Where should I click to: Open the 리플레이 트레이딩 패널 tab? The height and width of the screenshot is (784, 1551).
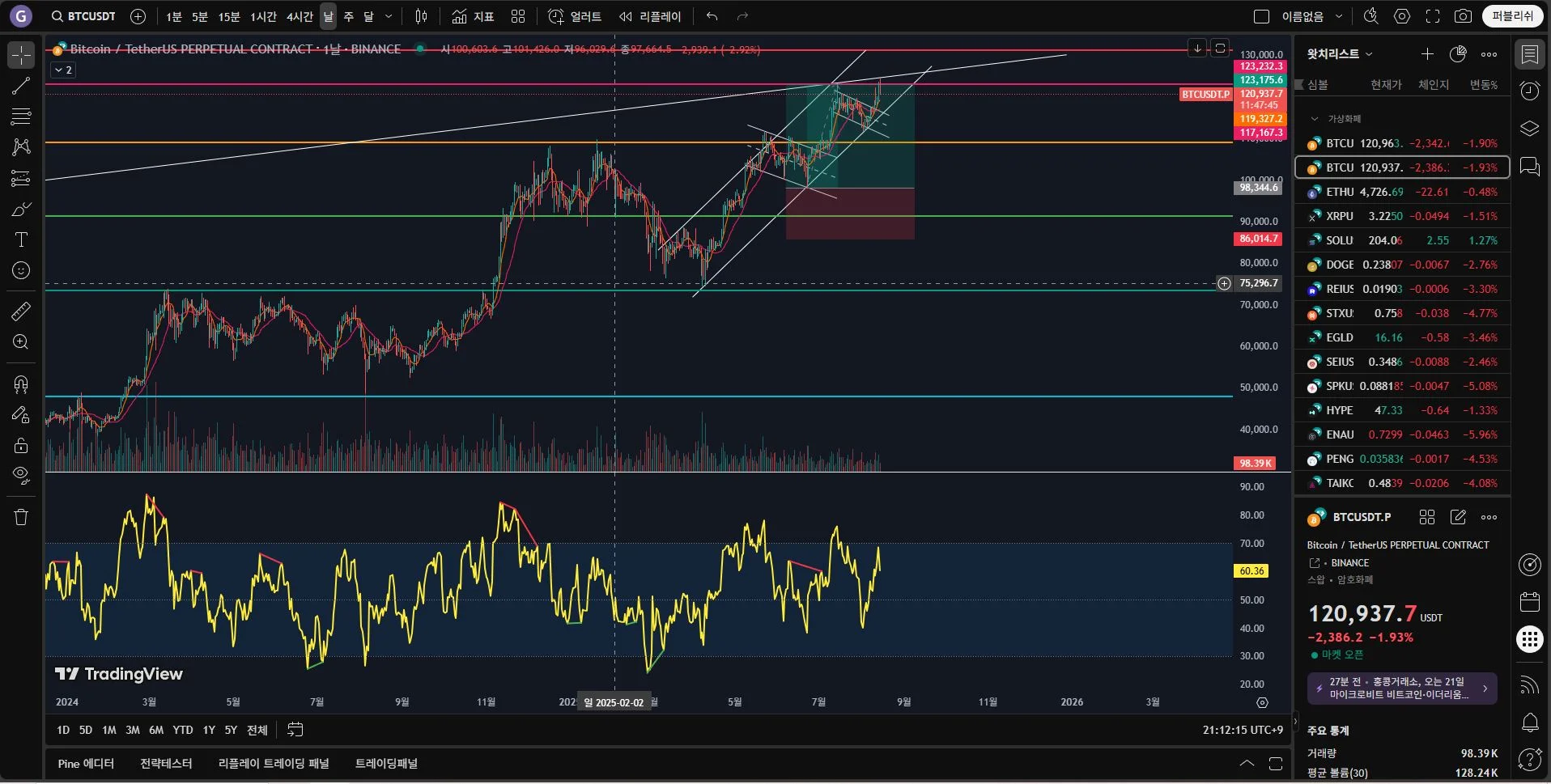click(274, 763)
